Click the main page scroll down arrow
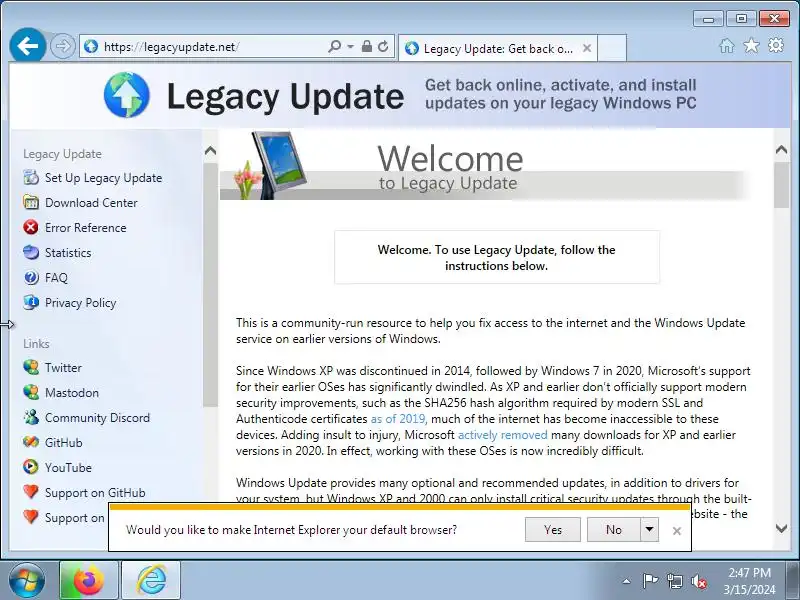Viewport: 800px width, 600px height. (781, 529)
